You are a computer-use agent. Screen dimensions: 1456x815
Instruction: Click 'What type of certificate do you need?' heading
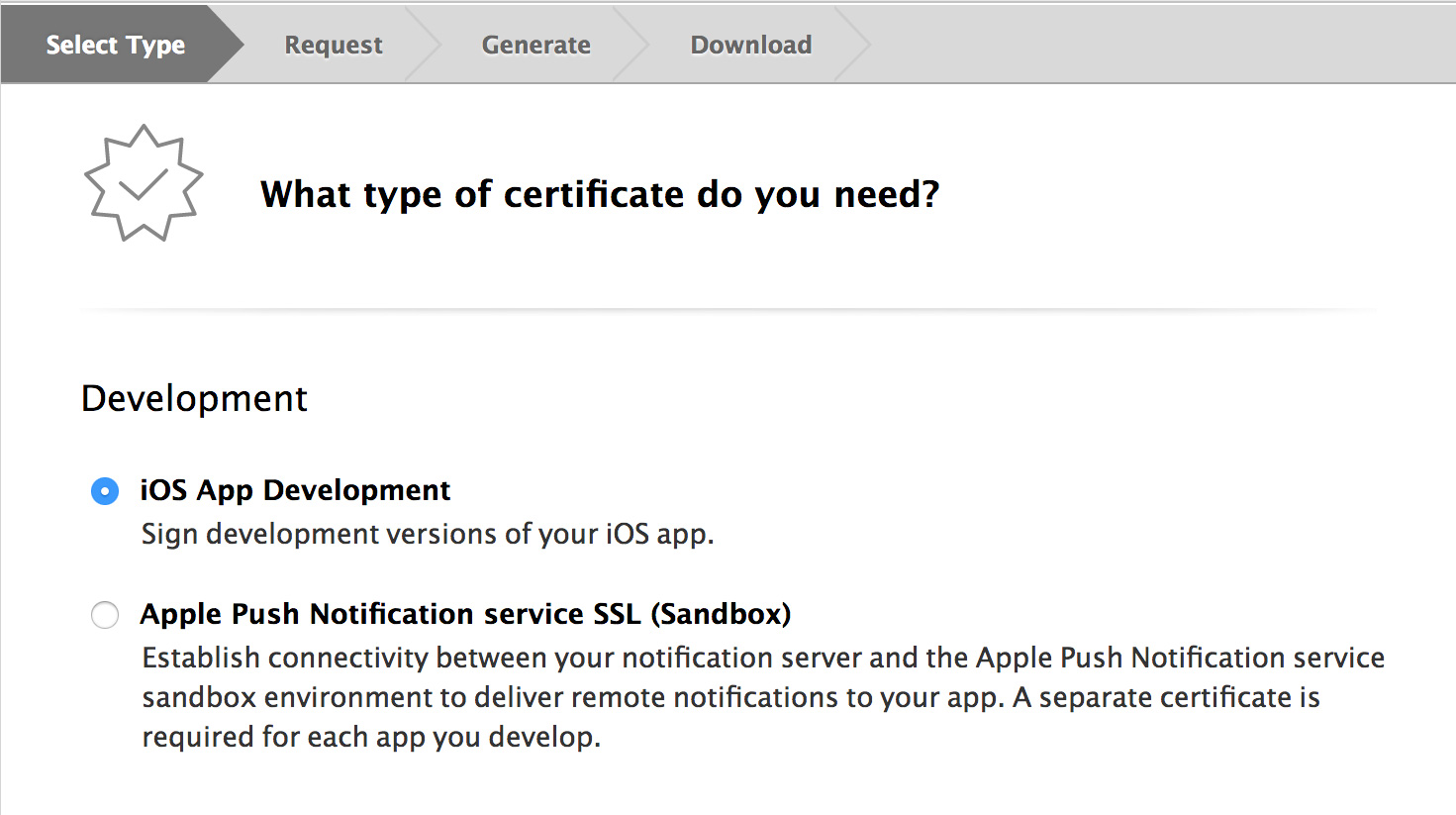pos(600,194)
